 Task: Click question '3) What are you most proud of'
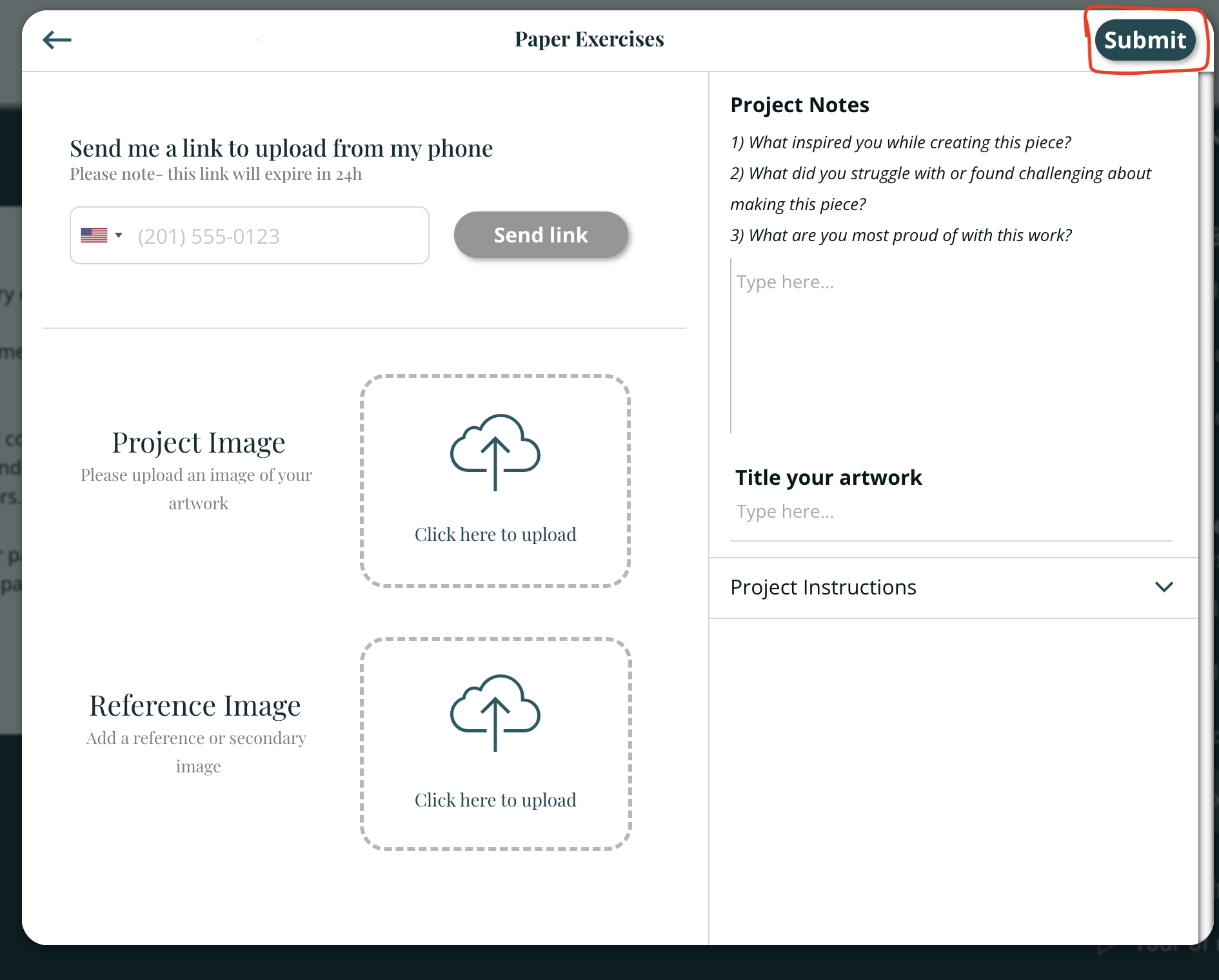pyautogui.click(x=901, y=235)
